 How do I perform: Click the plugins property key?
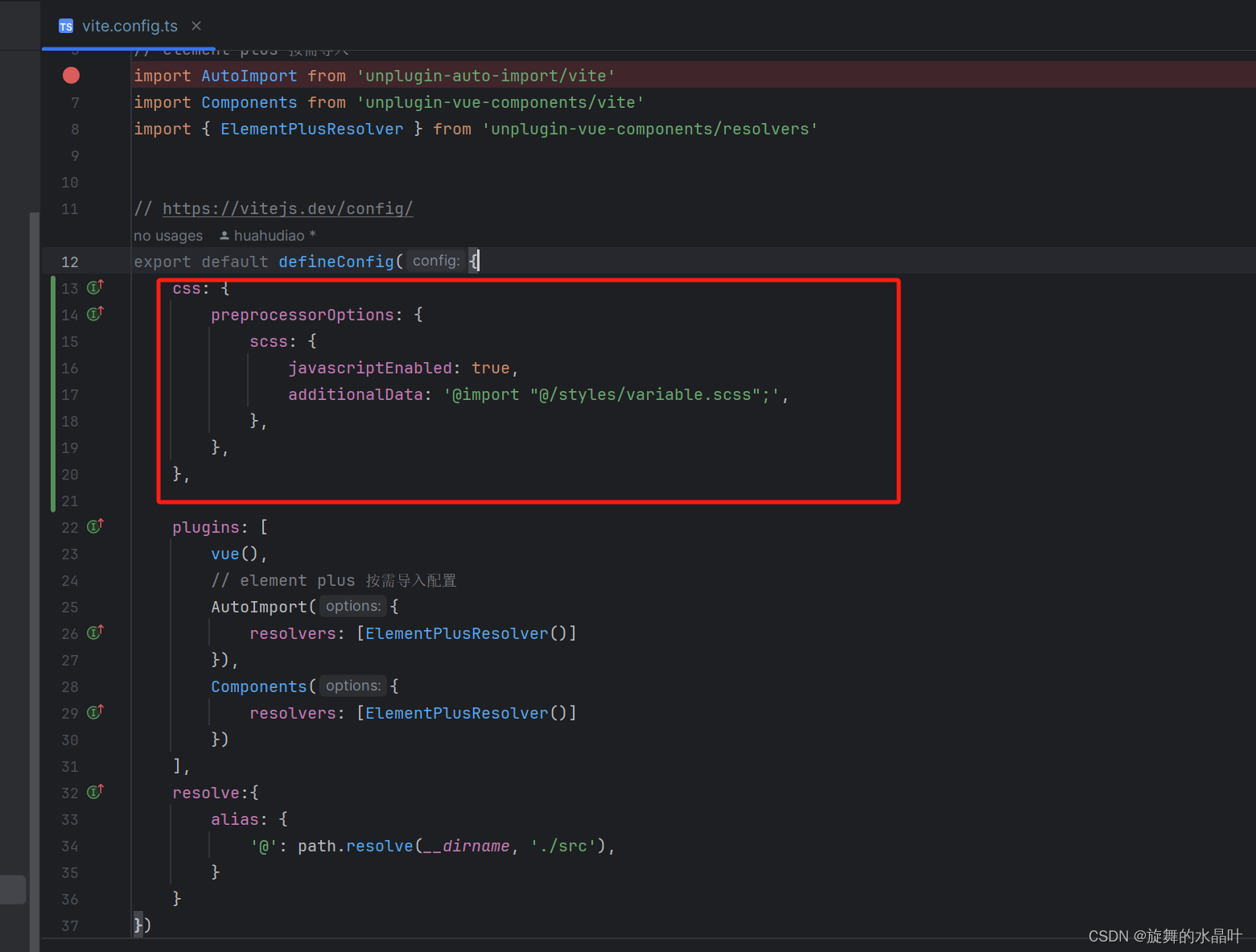[x=206, y=527]
